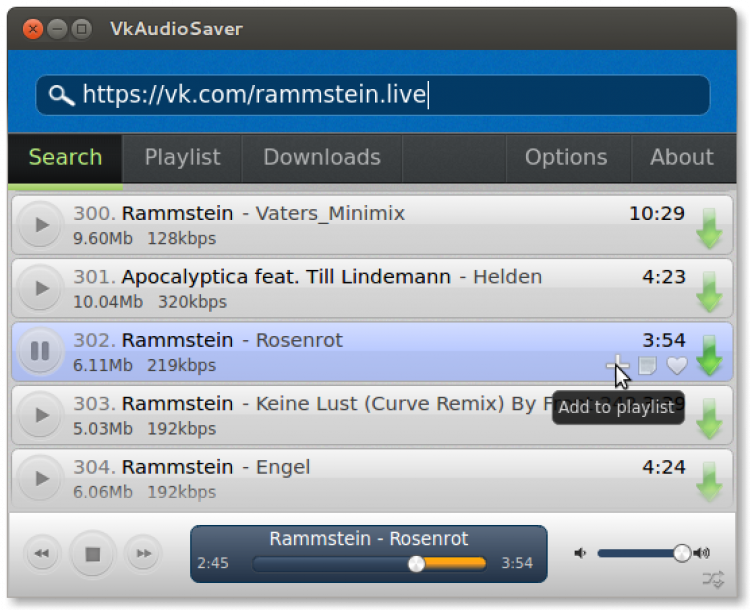
Task: Download the Keine Lust Curve Remix track
Action: [x=709, y=418]
